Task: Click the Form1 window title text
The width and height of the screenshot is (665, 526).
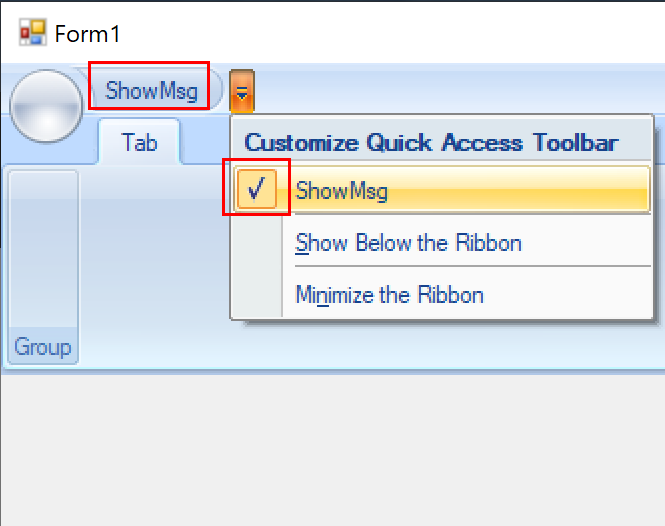Action: (x=87, y=34)
